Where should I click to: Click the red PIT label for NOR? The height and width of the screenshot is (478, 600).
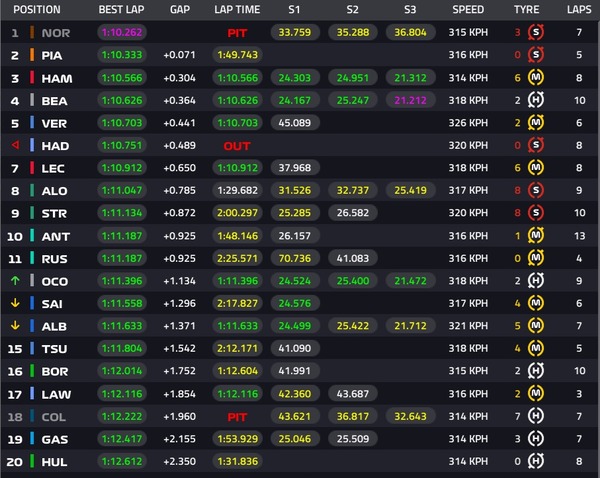pos(237,33)
